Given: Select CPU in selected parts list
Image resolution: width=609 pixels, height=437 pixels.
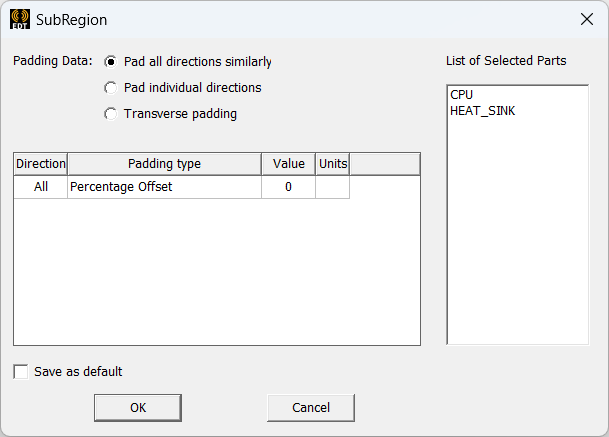Looking at the screenshot, I should pos(462,95).
